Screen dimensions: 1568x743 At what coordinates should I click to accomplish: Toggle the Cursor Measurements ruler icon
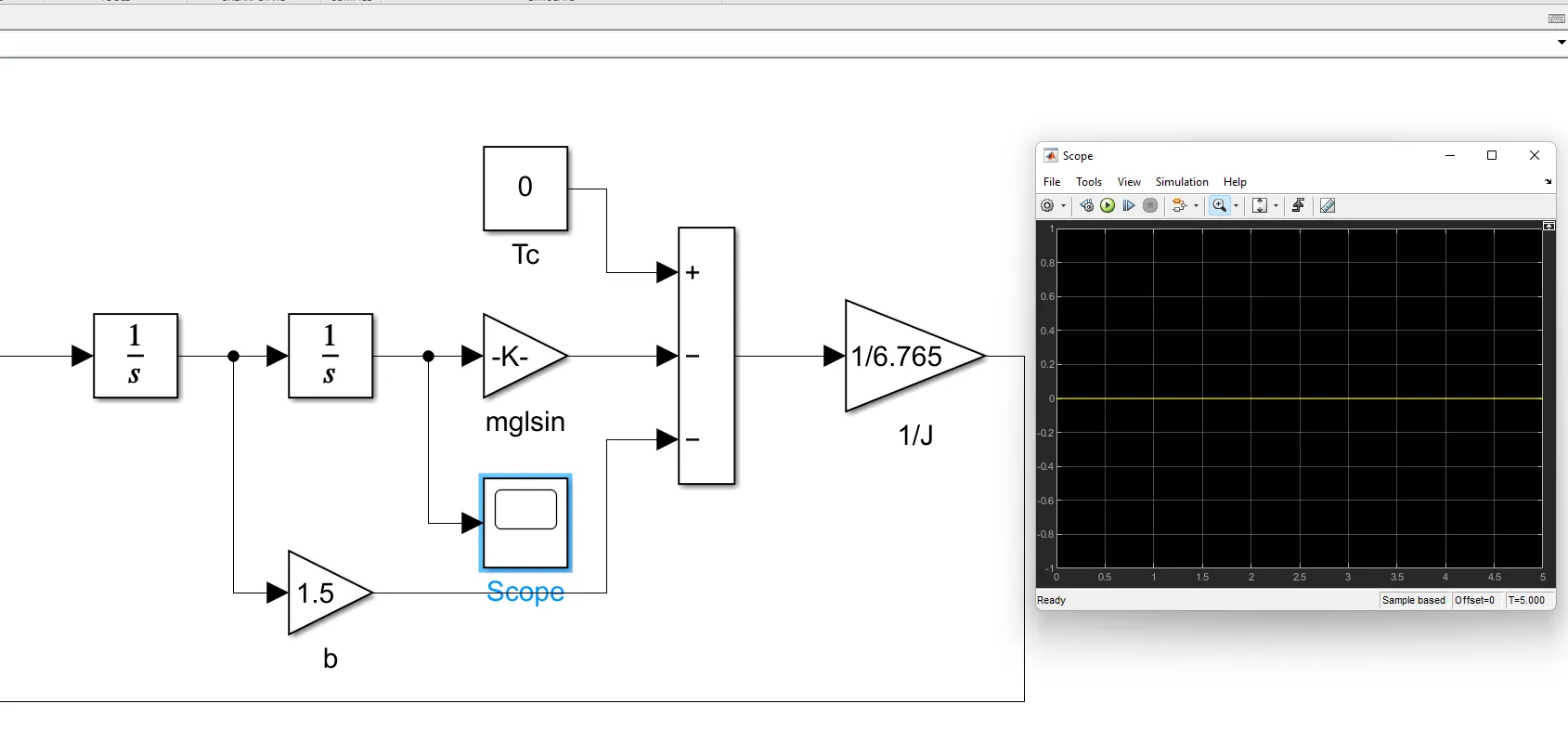pyautogui.click(x=1328, y=206)
